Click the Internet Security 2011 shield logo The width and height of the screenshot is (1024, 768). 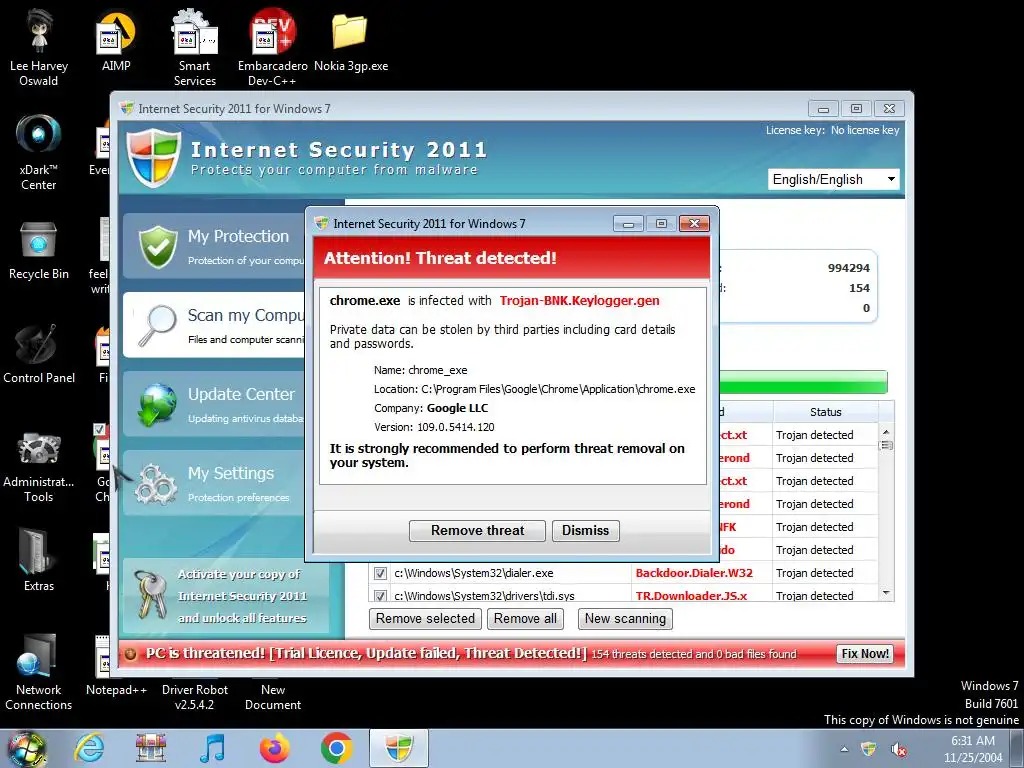pyautogui.click(x=153, y=158)
